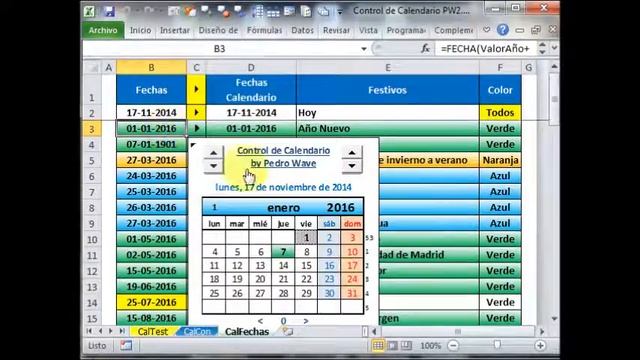Click the Name Box showing B3
Image resolution: width=640 pixels, height=360 pixels.
(x=220, y=49)
